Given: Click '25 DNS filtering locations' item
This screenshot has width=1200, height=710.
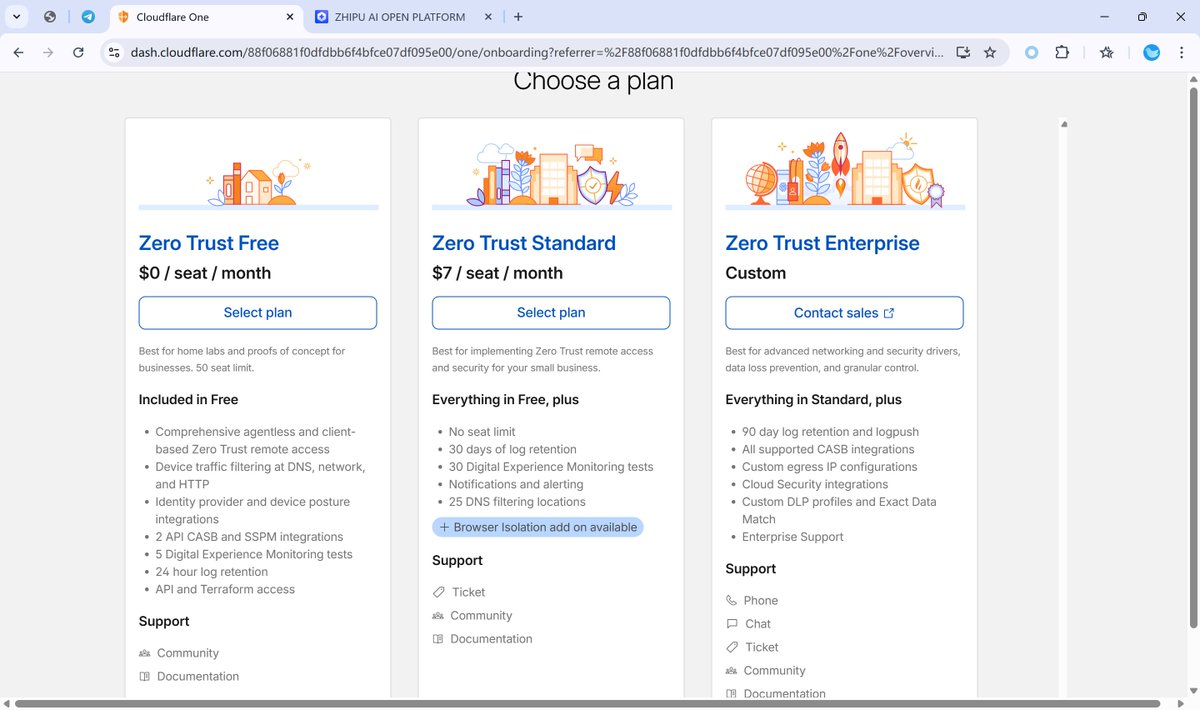Looking at the screenshot, I should (517, 502).
